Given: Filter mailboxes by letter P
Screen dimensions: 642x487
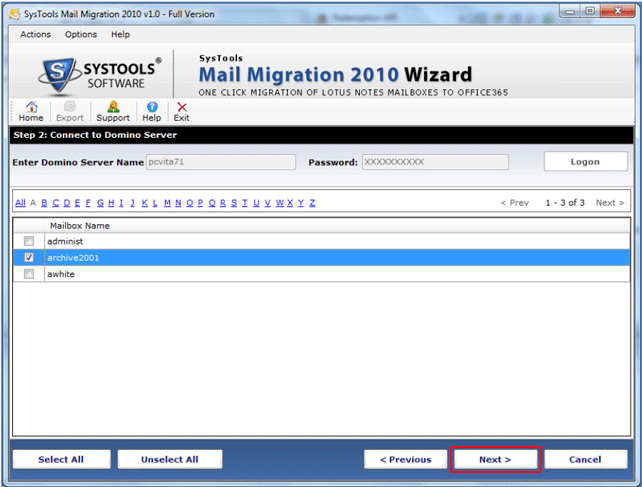Looking at the screenshot, I should tap(200, 203).
